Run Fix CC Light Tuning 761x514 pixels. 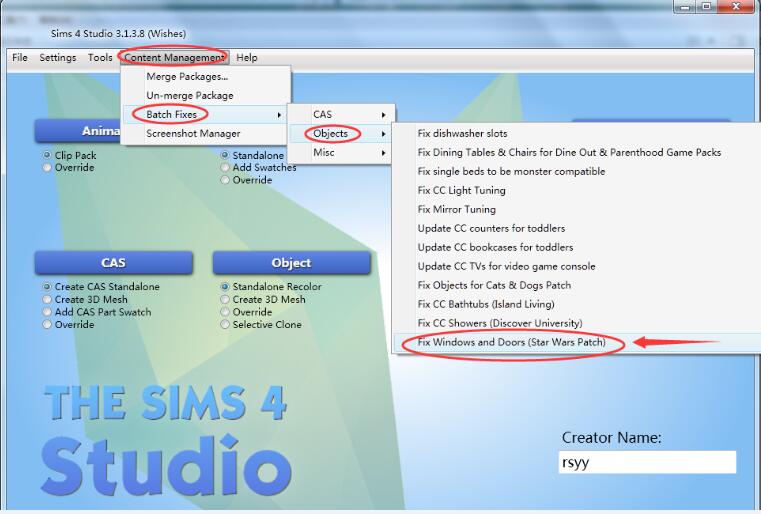(577, 190)
